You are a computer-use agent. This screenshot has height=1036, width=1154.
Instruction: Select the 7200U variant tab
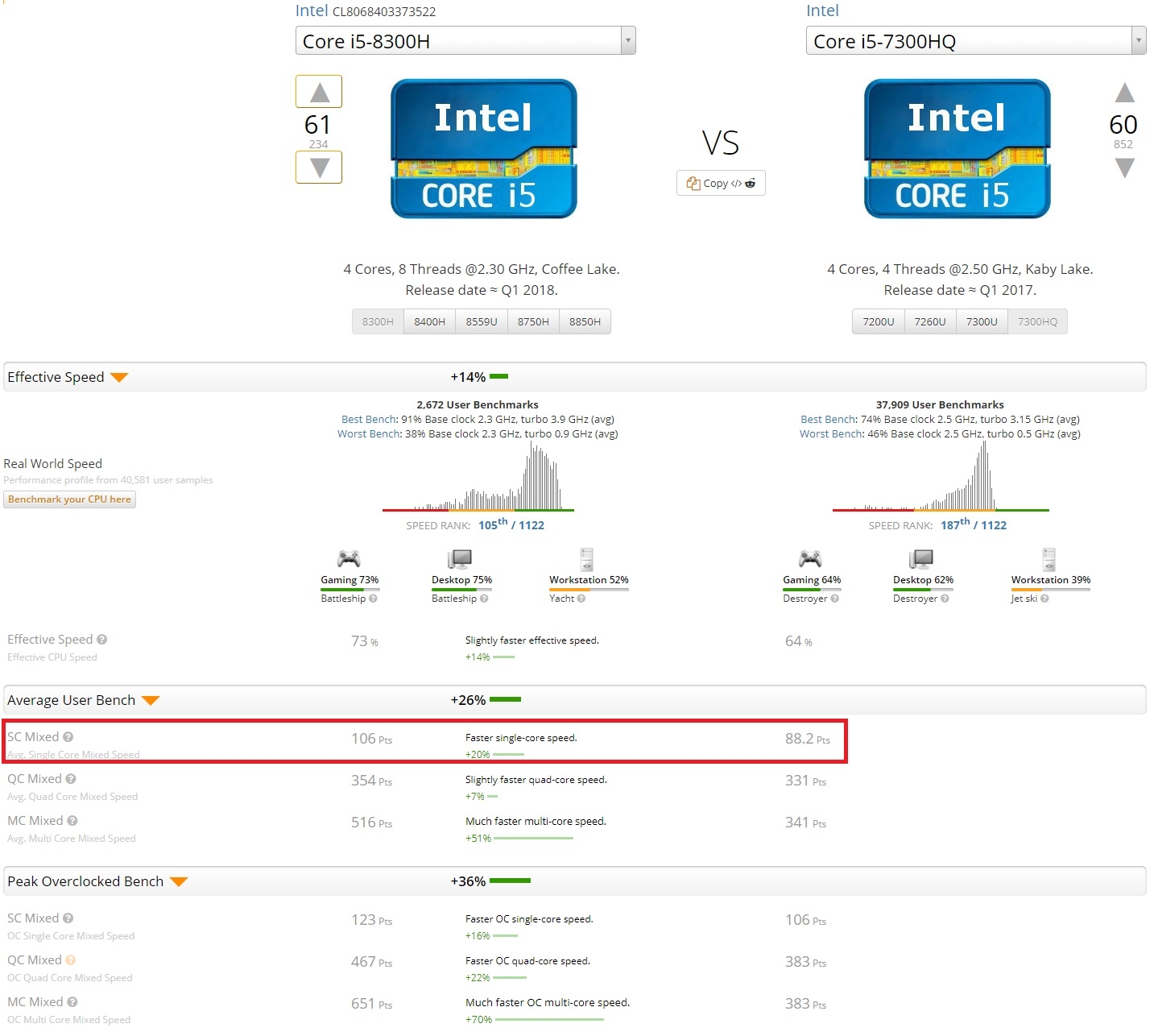(879, 321)
